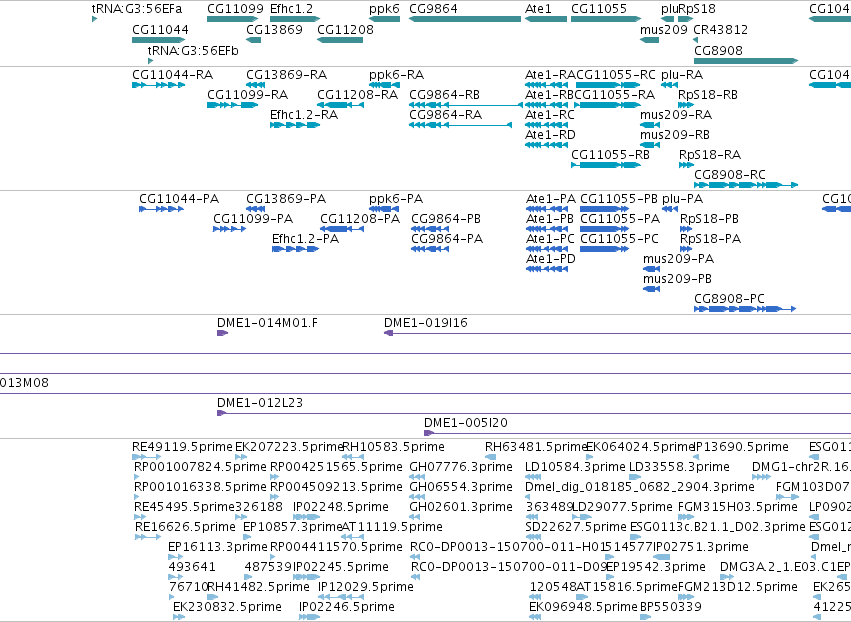
Task: Select the CG8908 gene bar
Action: [x=746, y=61]
